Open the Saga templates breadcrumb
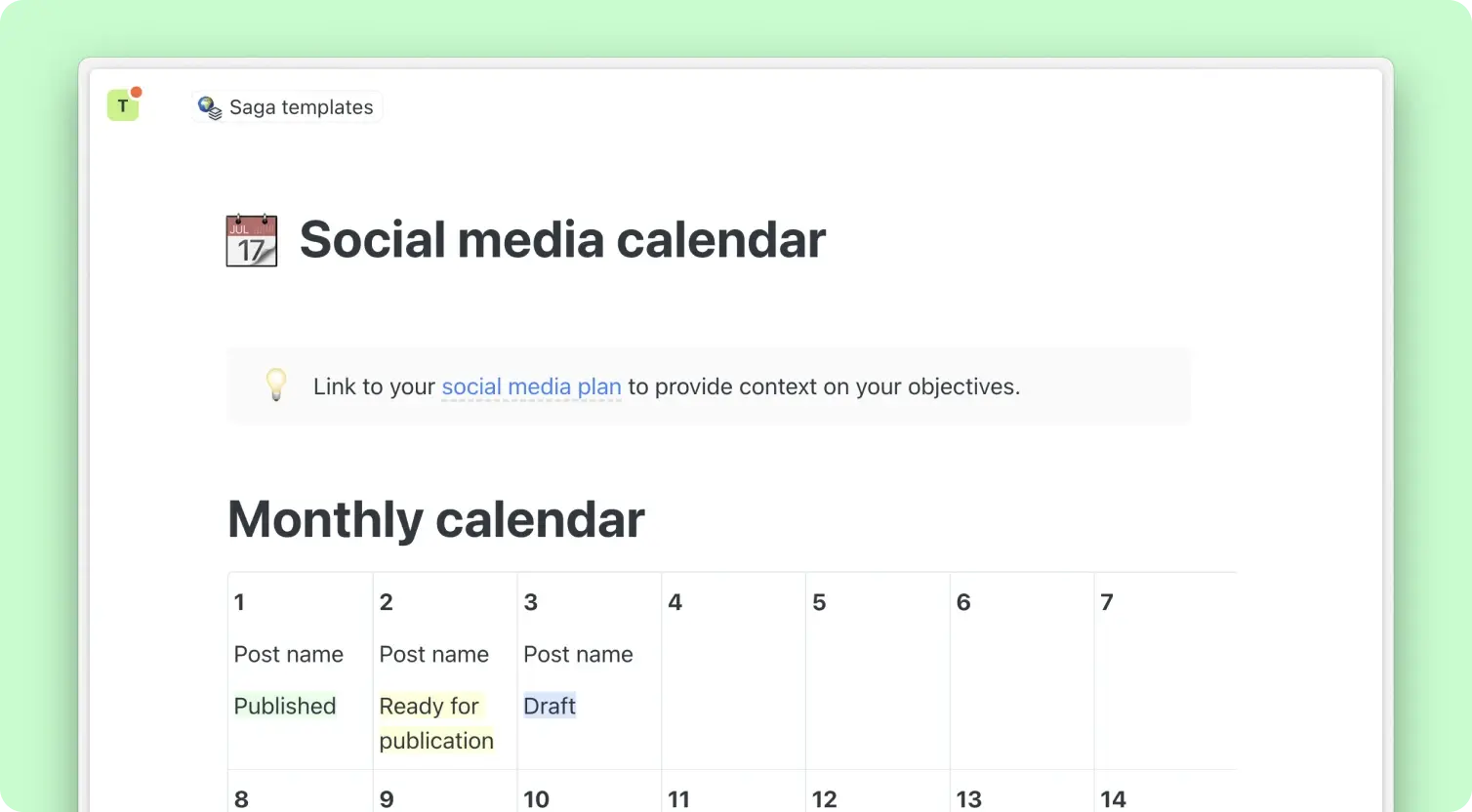Screen dimensions: 1472x812 (x=301, y=107)
